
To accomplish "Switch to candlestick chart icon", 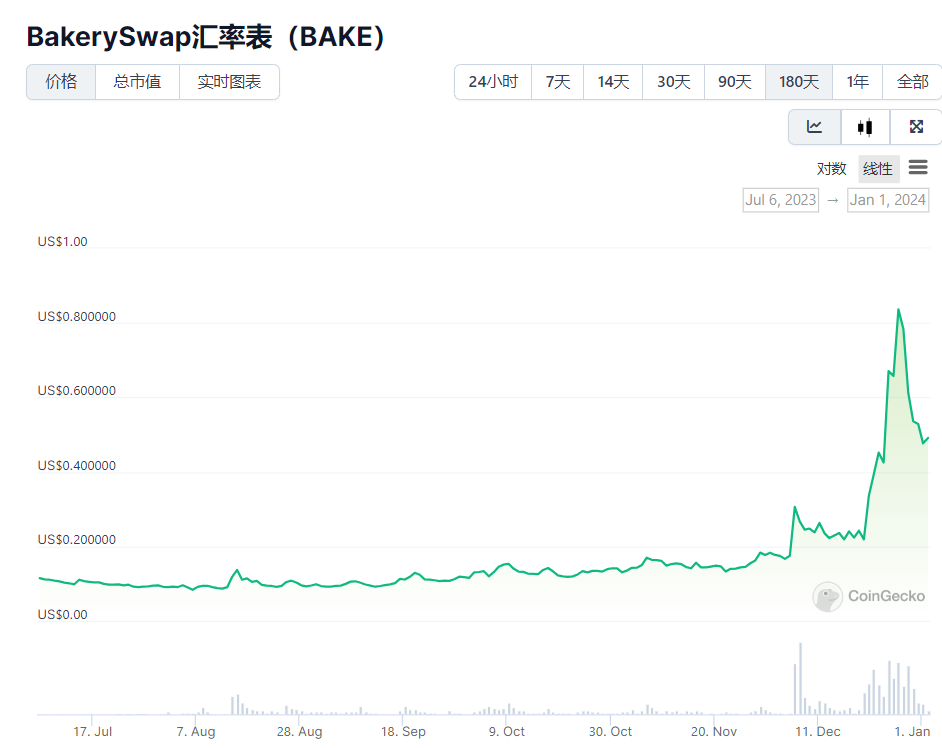I will click(x=865, y=127).
